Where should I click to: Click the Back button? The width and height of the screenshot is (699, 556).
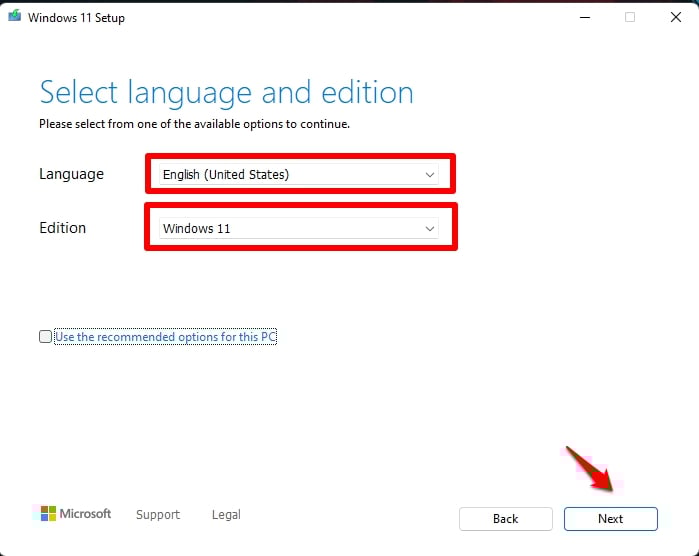coord(506,519)
